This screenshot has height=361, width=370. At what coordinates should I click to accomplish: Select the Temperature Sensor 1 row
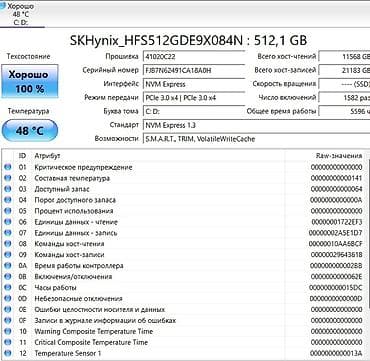(183, 353)
